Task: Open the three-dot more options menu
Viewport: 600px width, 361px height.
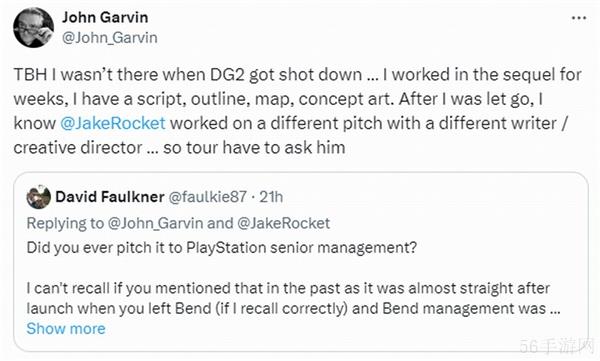Action: coord(579,18)
